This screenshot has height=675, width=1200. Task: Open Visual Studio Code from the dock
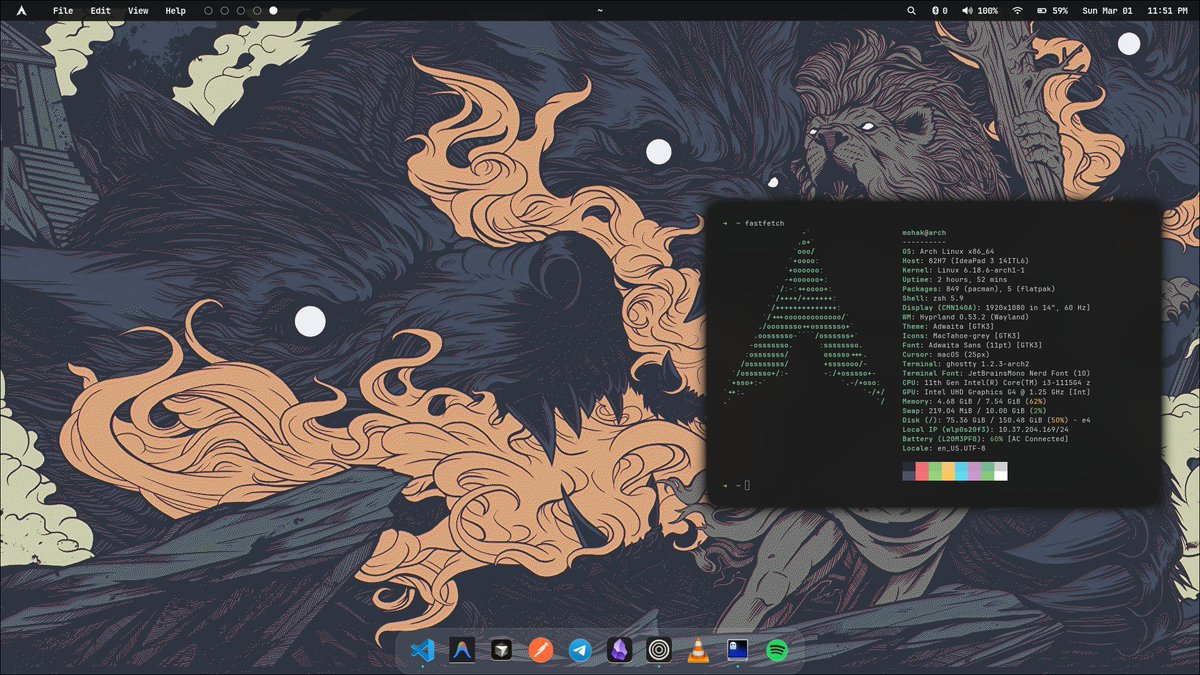[x=422, y=650]
